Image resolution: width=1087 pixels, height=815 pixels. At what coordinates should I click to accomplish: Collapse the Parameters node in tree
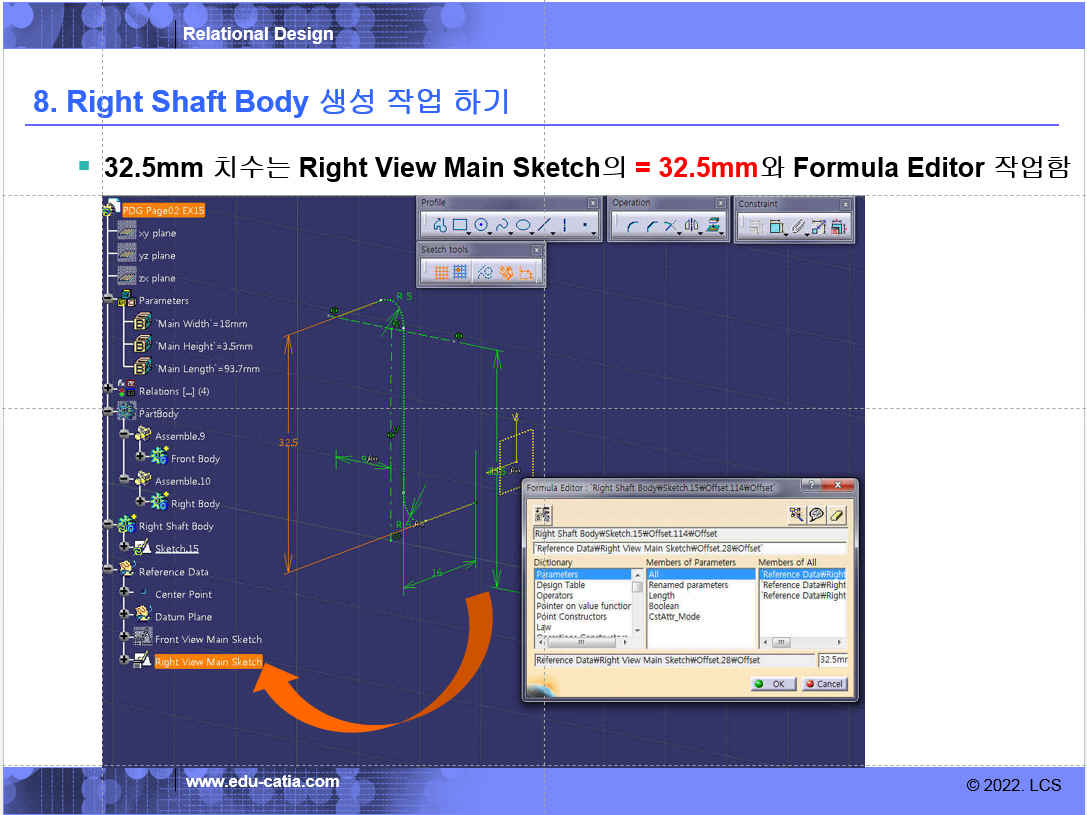108,300
